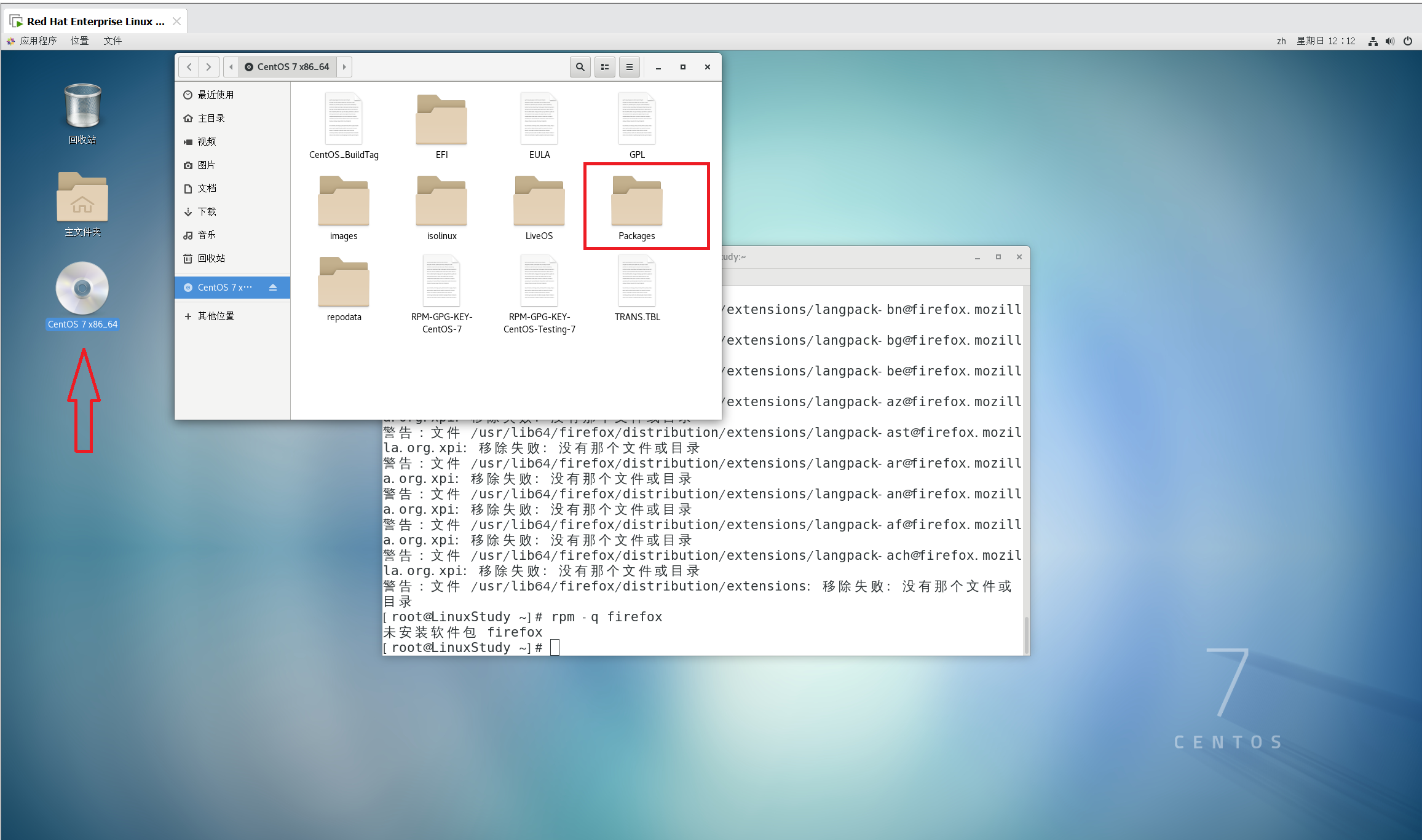Viewport: 1422px width, 840px height.
Task: Select the GPL file
Action: [x=637, y=127]
